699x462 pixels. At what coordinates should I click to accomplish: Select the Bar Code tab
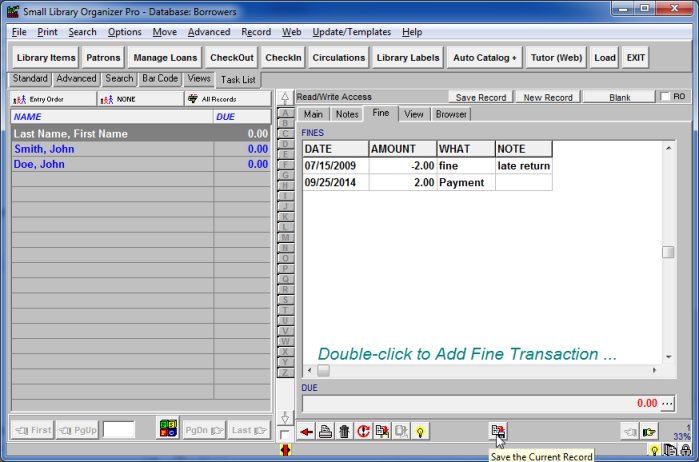pos(160,78)
